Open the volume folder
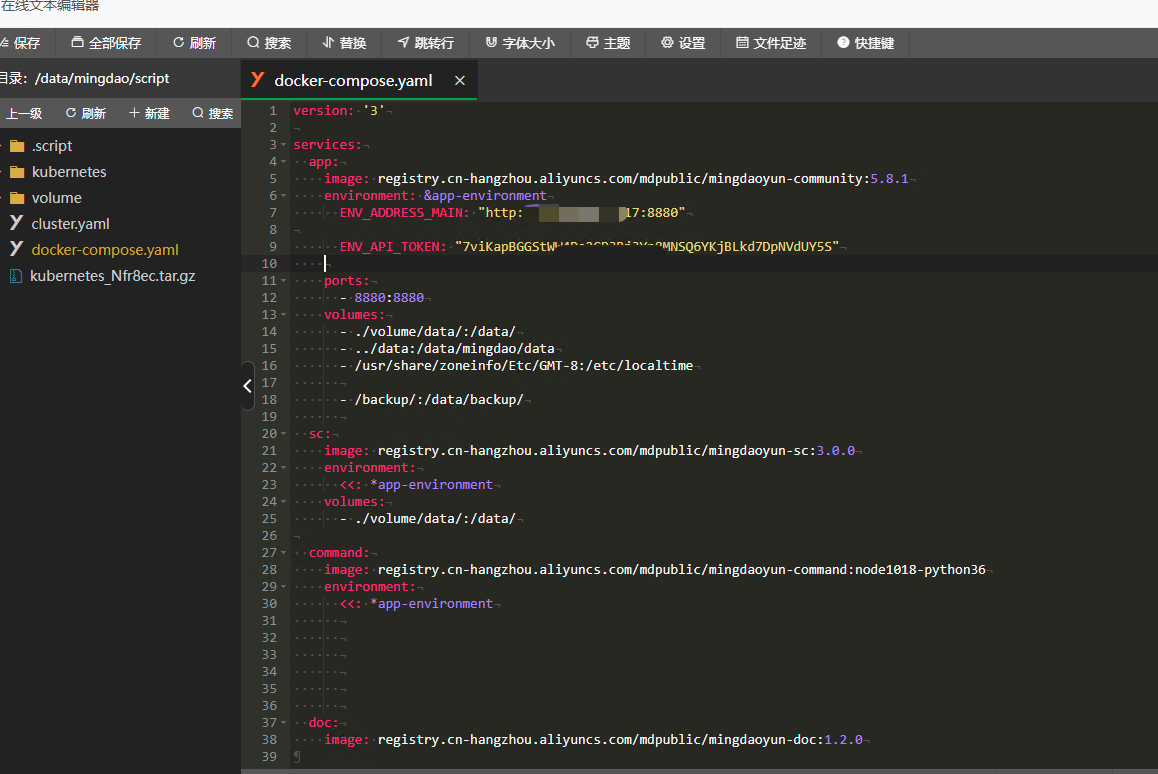 [56, 198]
